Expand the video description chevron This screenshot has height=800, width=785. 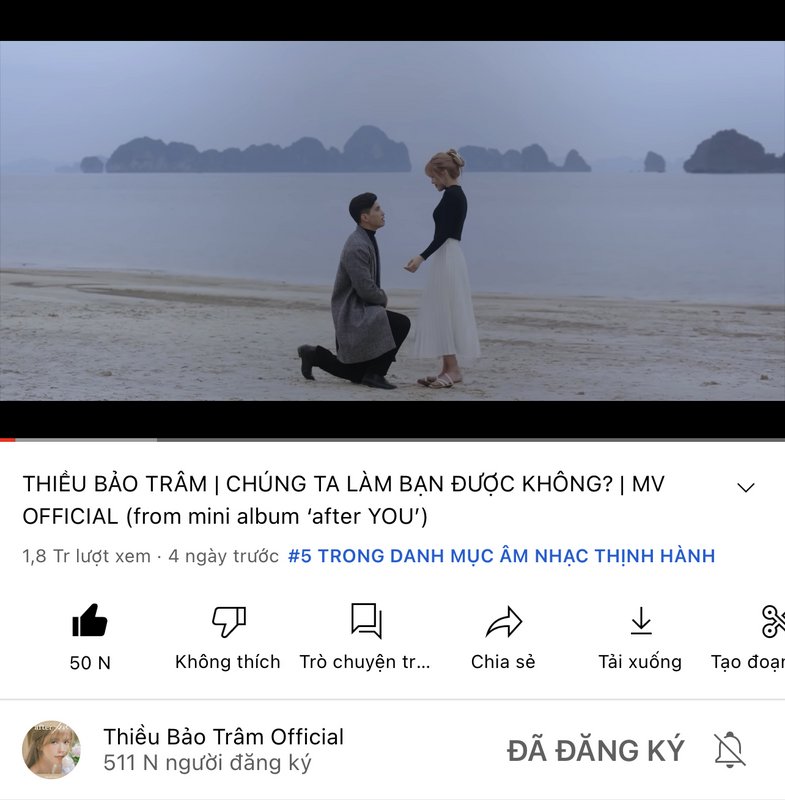coord(745,488)
